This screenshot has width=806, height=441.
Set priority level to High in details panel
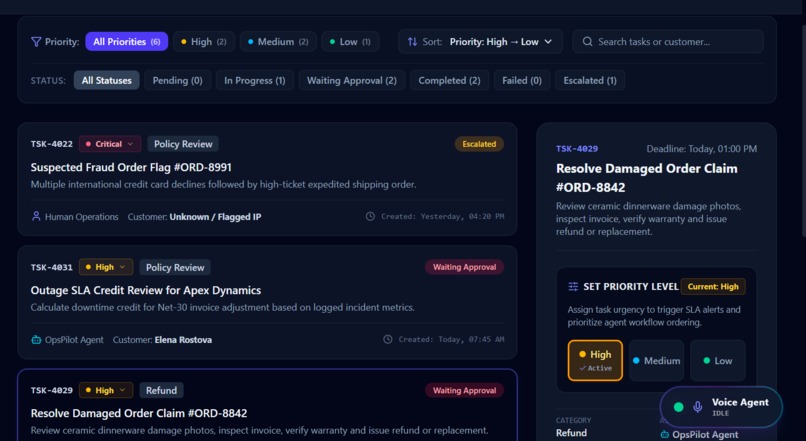point(595,360)
